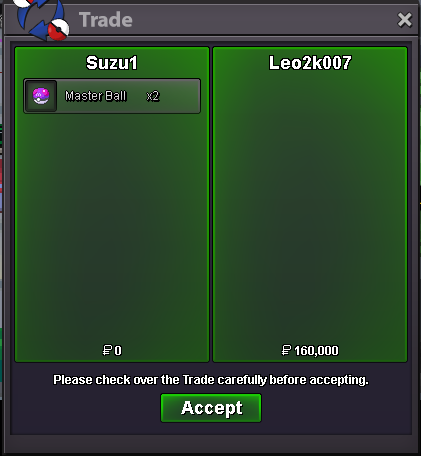Close the Trade window with X

(405, 20)
